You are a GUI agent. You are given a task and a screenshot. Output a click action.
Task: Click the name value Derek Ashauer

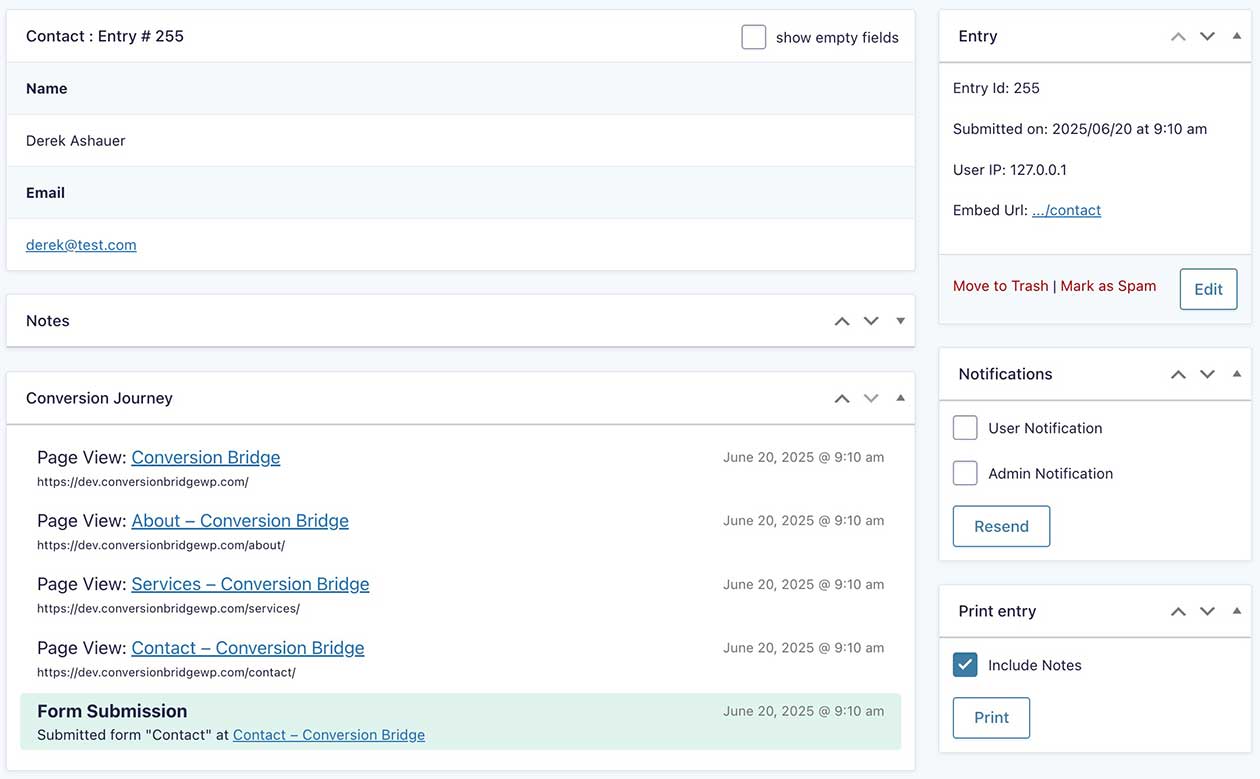(x=76, y=141)
